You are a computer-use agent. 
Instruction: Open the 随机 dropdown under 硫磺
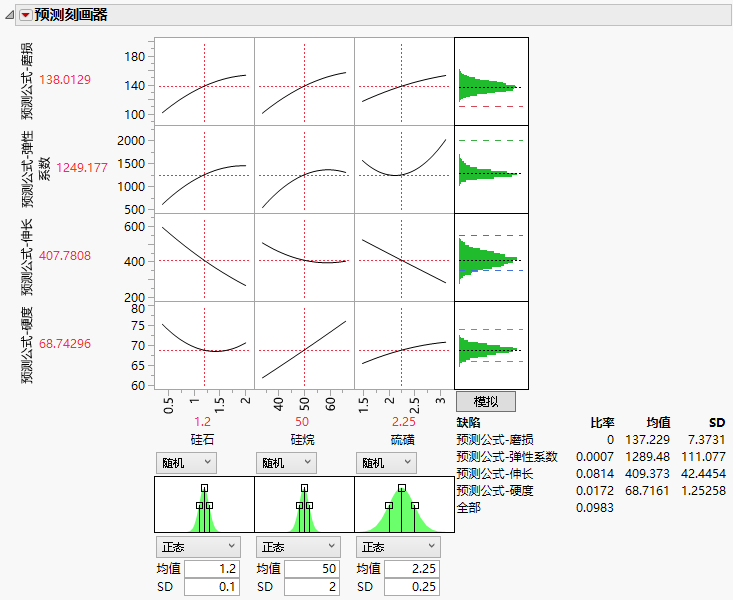click(x=386, y=463)
